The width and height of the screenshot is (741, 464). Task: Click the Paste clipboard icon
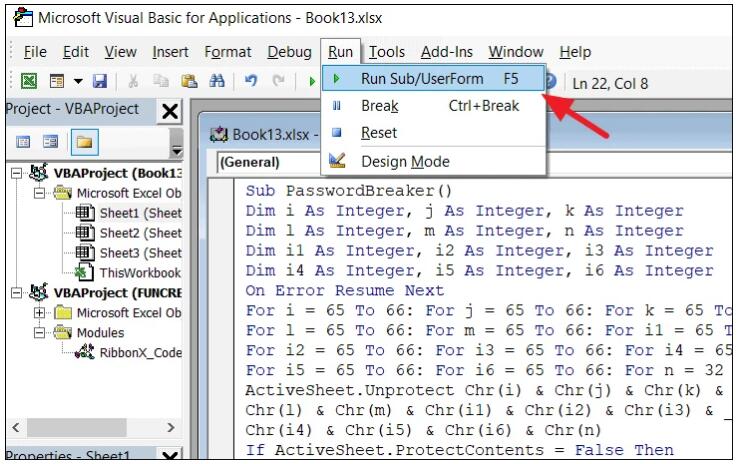[189, 81]
